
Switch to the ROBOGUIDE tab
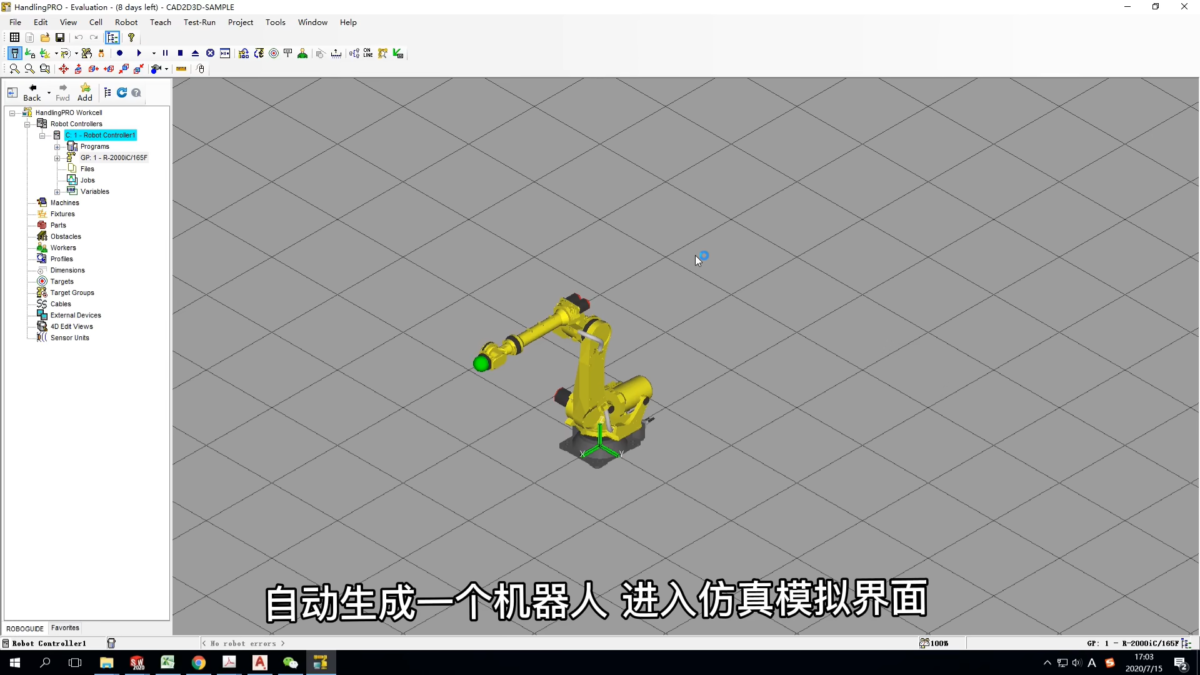pos(25,629)
